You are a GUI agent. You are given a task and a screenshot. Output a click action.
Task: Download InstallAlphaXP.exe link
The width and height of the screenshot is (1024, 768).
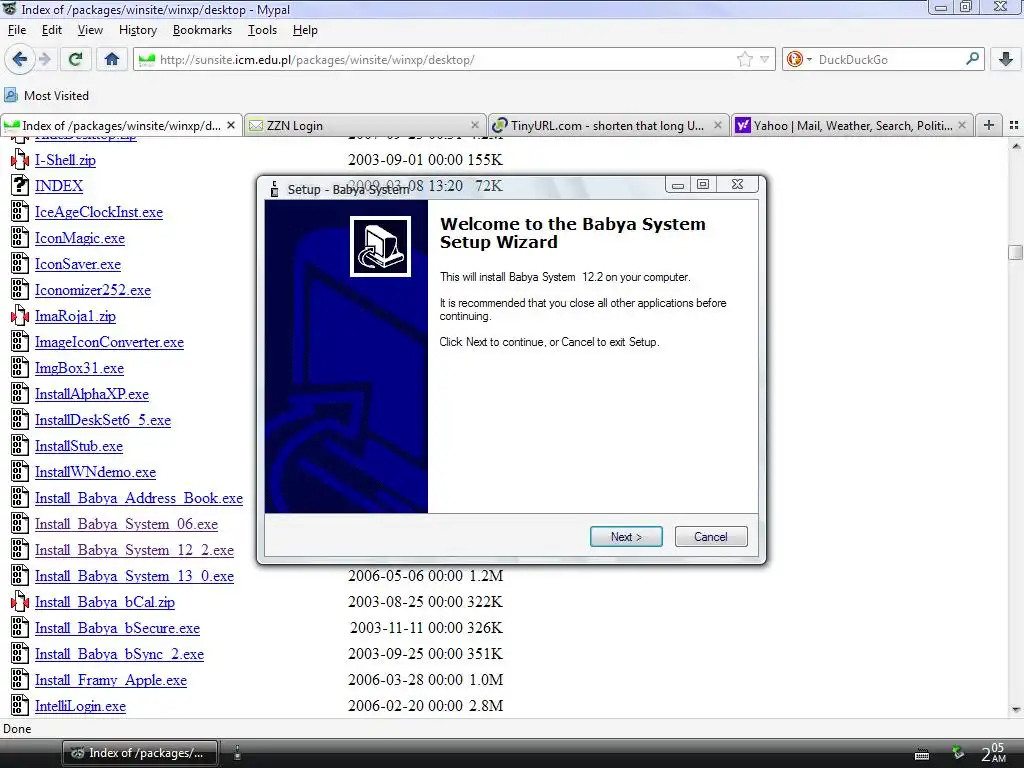click(92, 394)
